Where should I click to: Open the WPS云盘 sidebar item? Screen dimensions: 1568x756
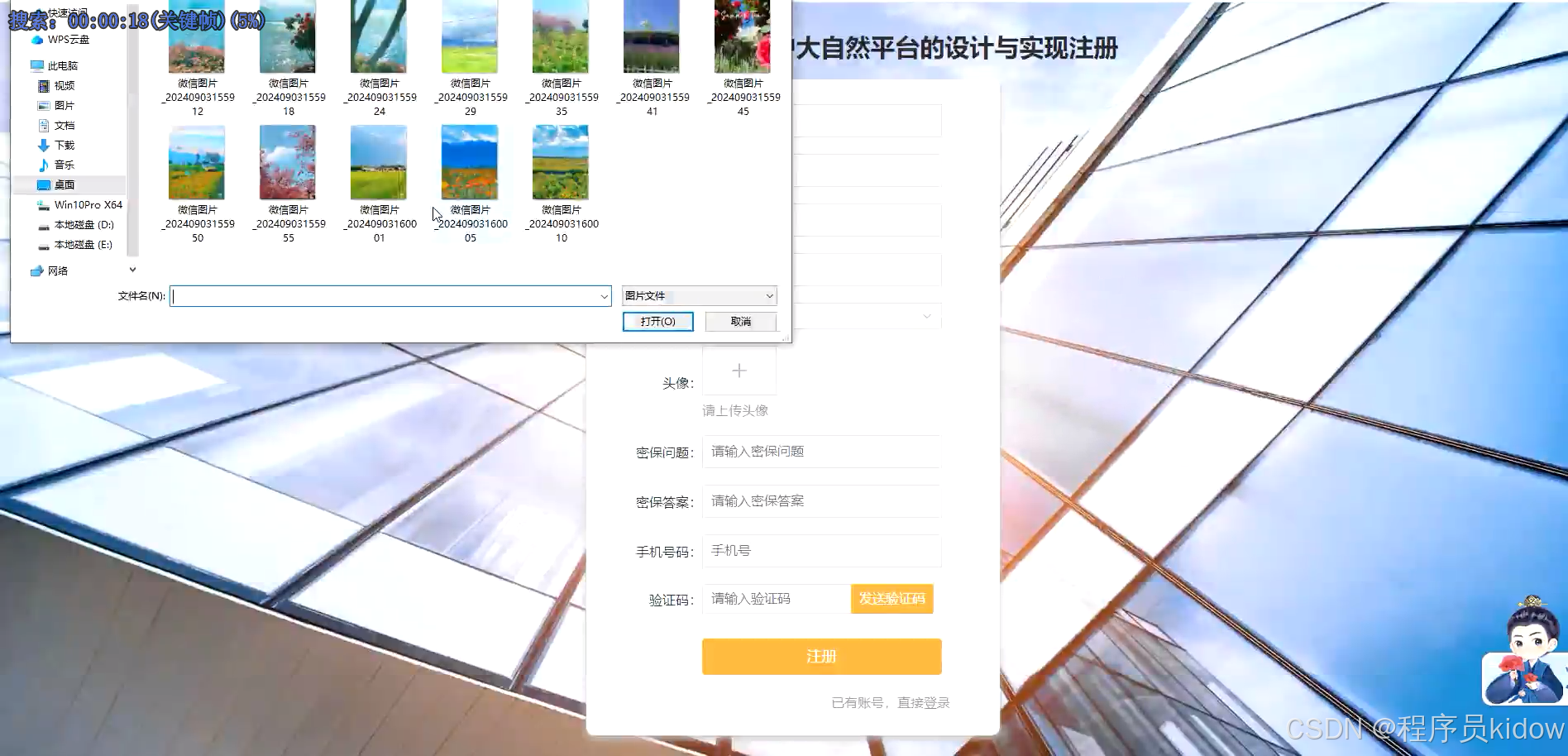click(68, 39)
